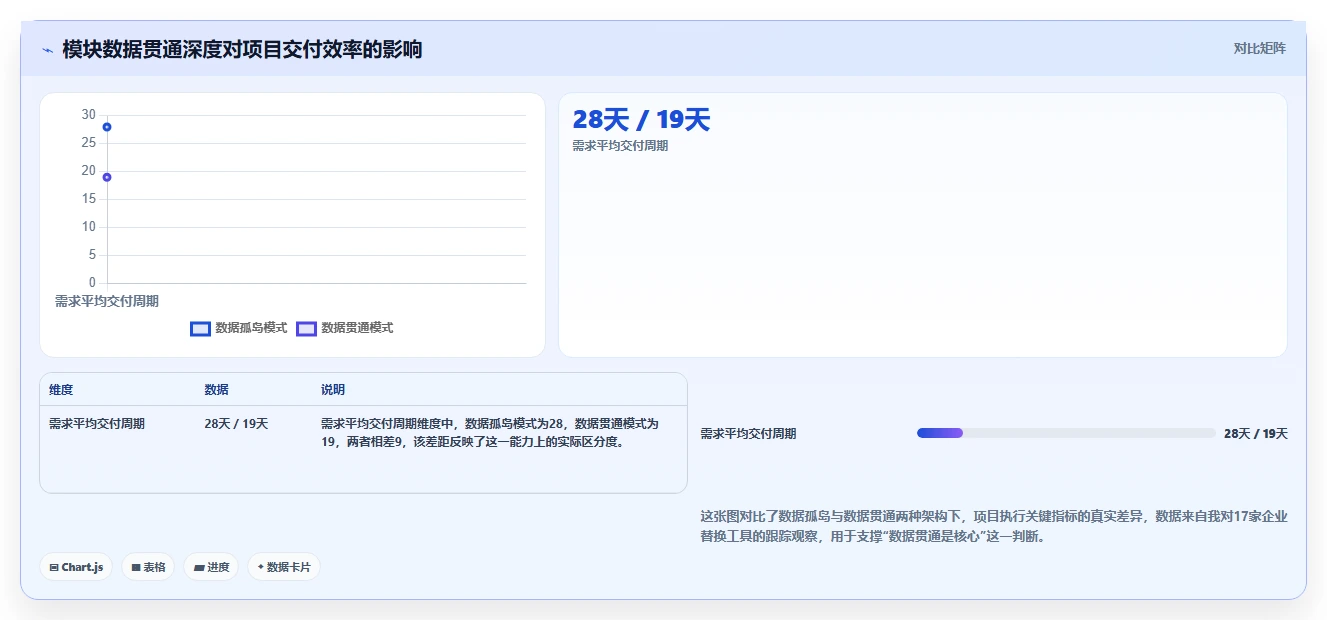This screenshot has width=1327, height=620.
Task: Click the 28天 / 19天 value beside progress bar
Action: tap(1256, 434)
